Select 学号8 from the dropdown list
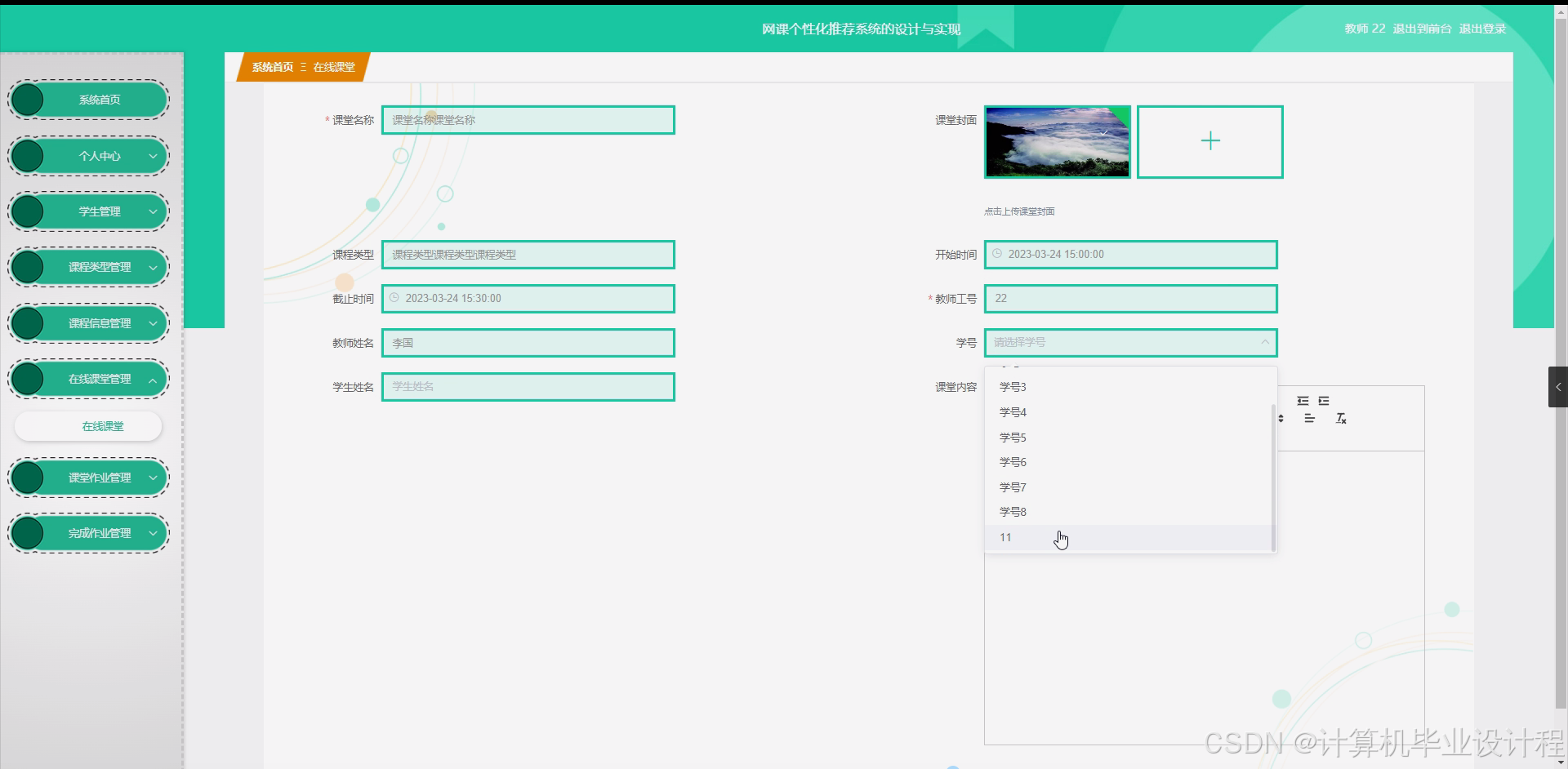The height and width of the screenshot is (769, 1568). tap(1129, 512)
